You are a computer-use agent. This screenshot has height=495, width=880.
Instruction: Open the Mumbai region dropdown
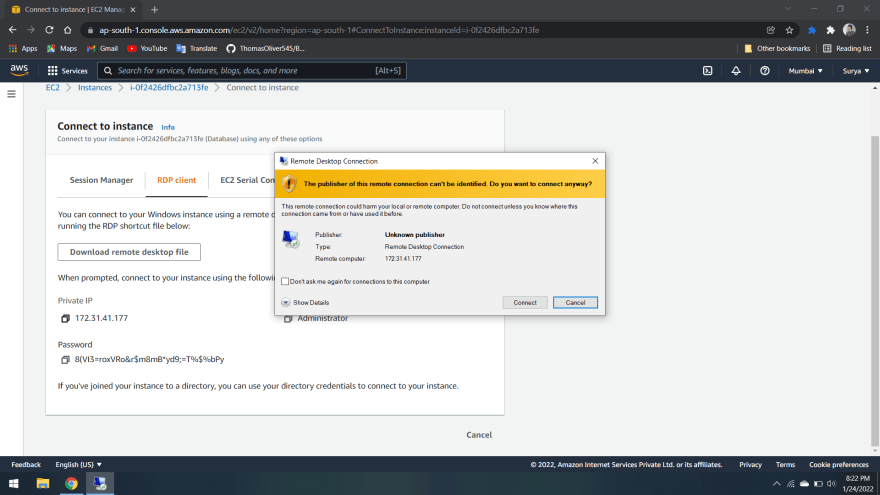pos(805,71)
